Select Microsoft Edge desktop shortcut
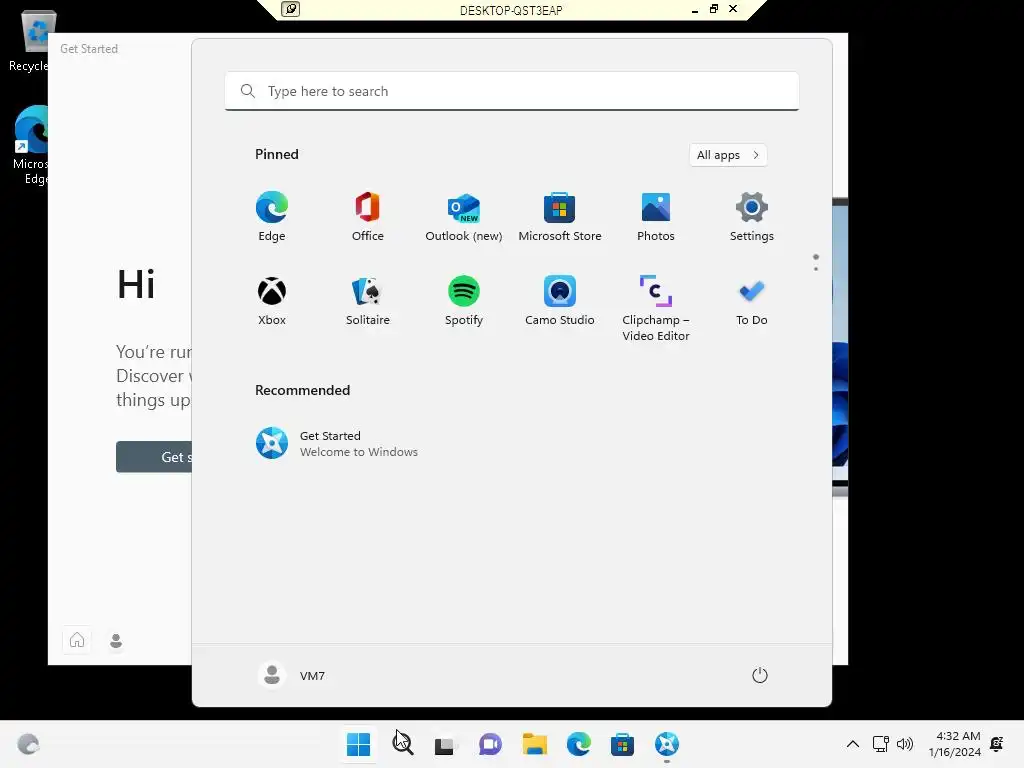This screenshot has height=768, width=1024. click(30, 145)
